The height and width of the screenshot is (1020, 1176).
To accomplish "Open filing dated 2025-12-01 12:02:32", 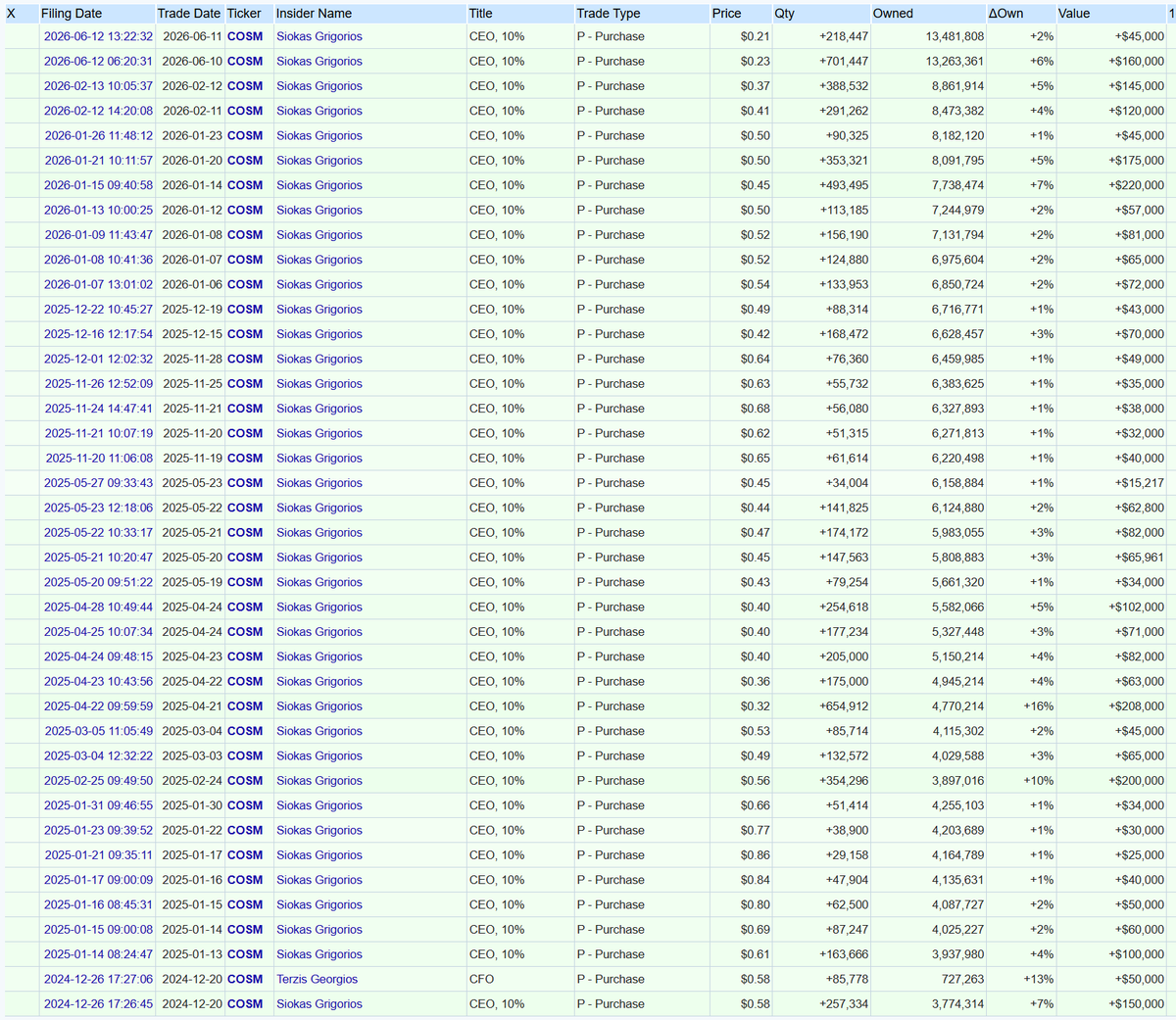I will coord(98,359).
